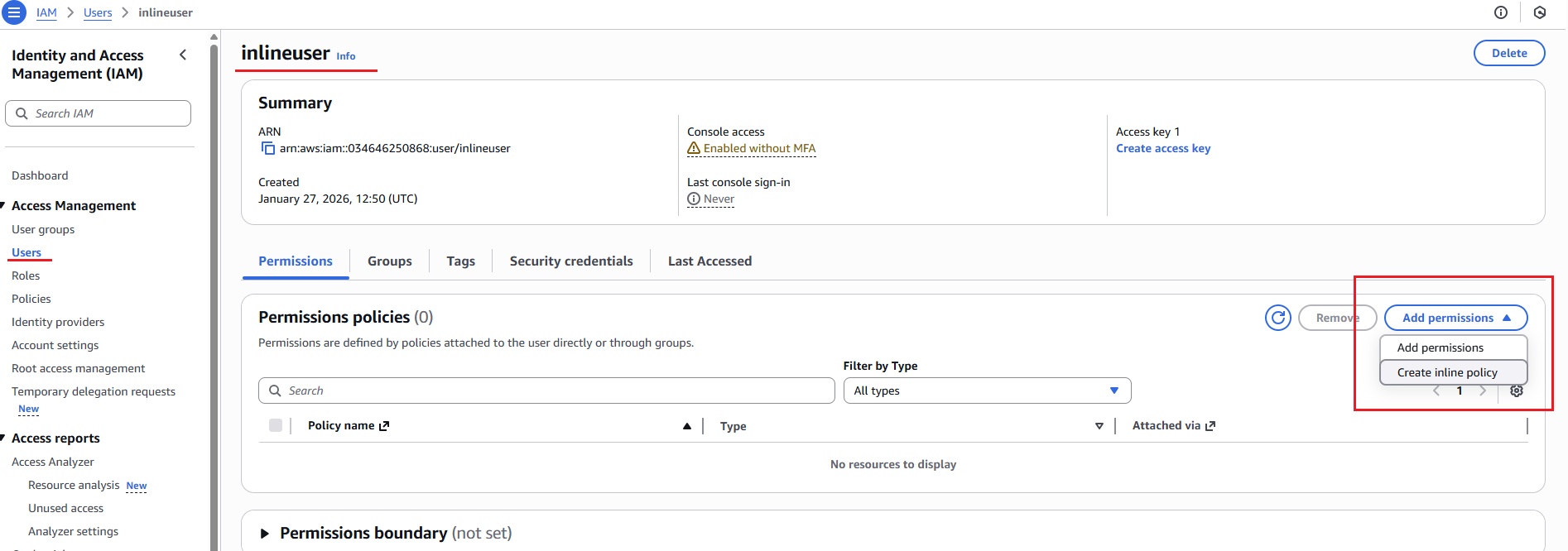
Task: Switch to the Security credentials tab
Action: click(570, 261)
